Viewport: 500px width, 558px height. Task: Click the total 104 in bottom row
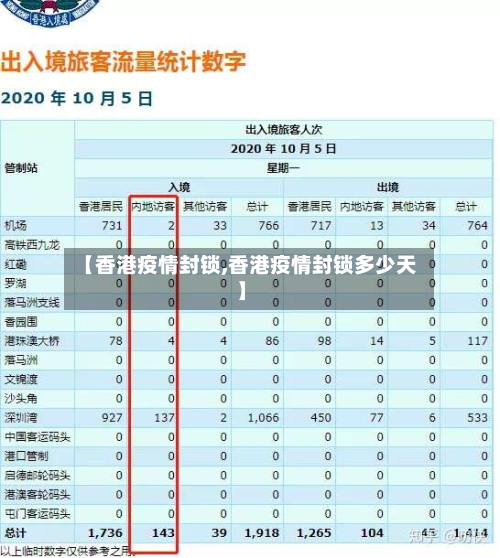(372, 533)
